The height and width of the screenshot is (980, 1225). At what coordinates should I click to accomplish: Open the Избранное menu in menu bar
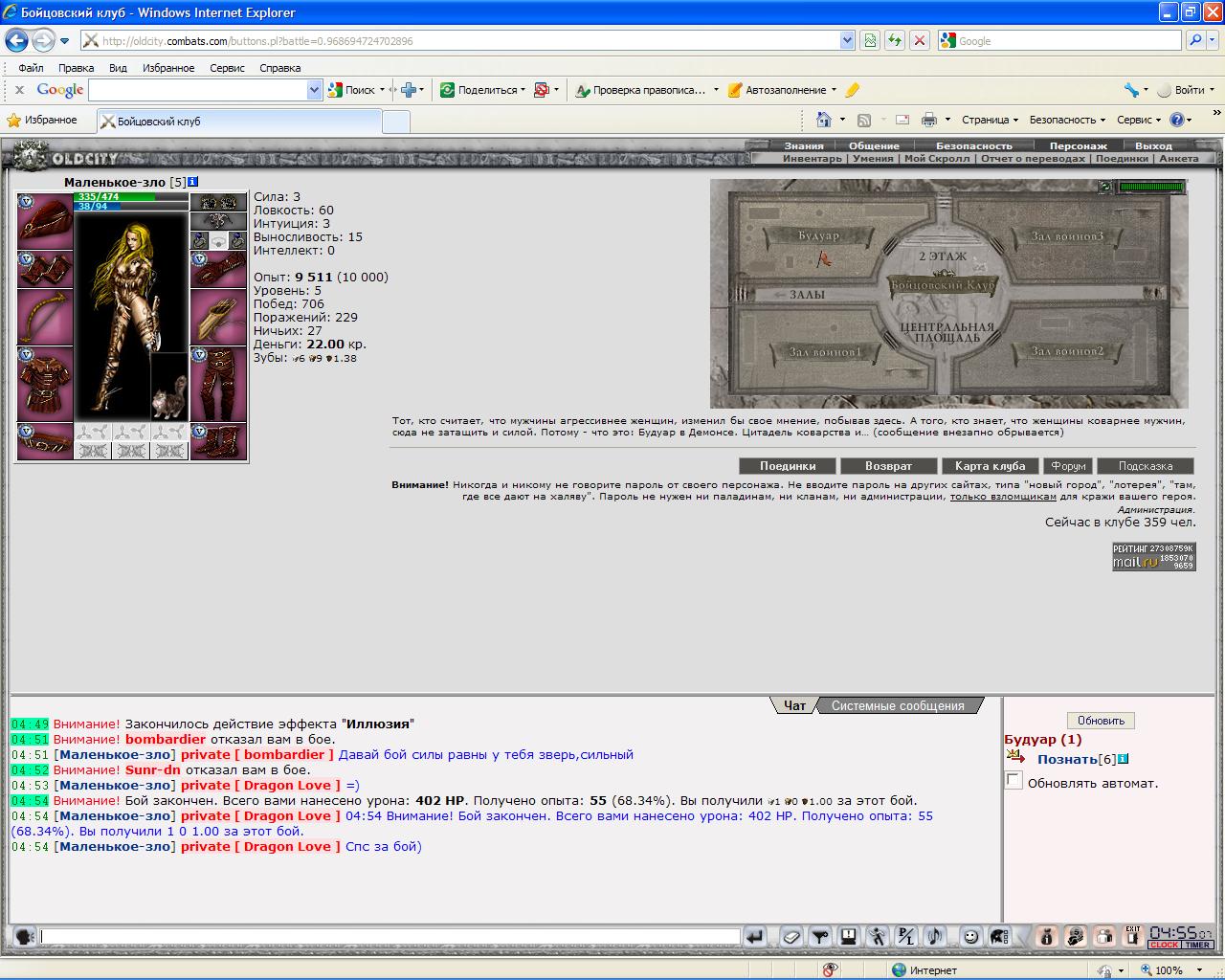[168, 68]
